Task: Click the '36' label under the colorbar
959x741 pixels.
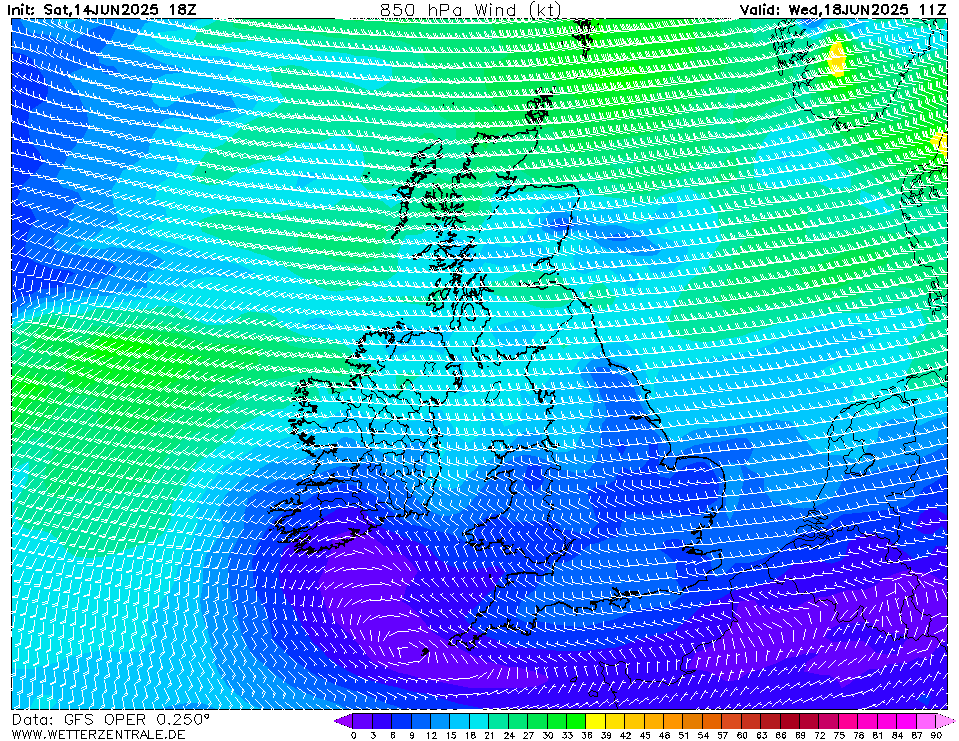Action: 587,735
